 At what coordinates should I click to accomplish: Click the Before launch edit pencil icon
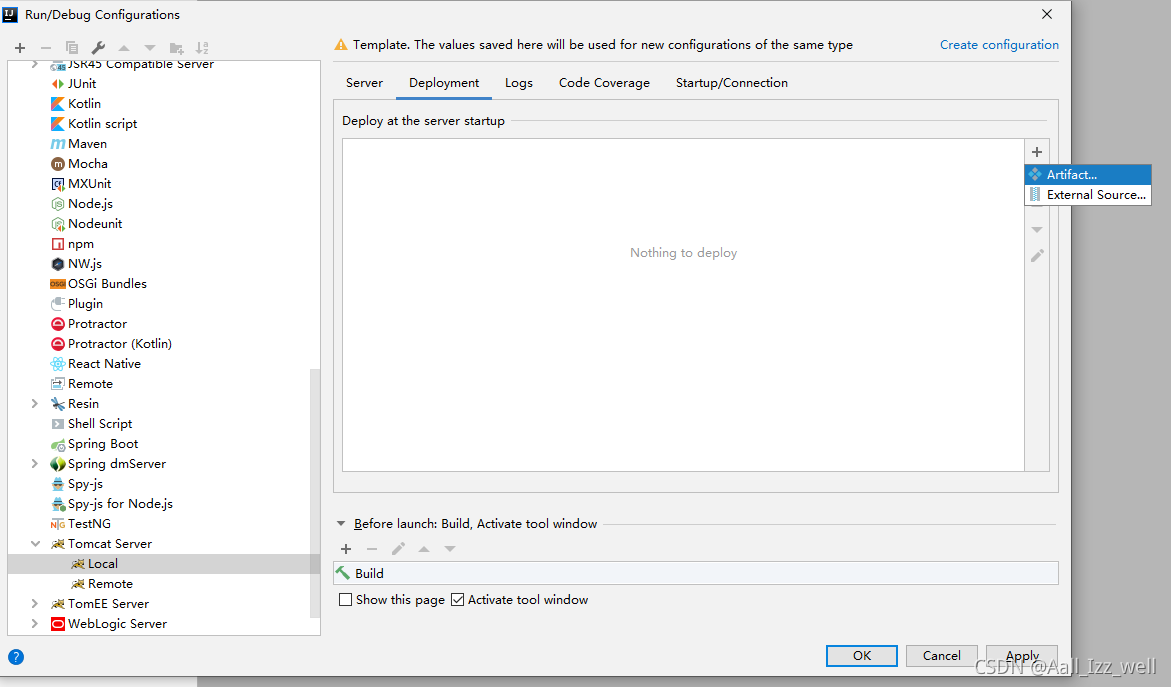coord(398,549)
